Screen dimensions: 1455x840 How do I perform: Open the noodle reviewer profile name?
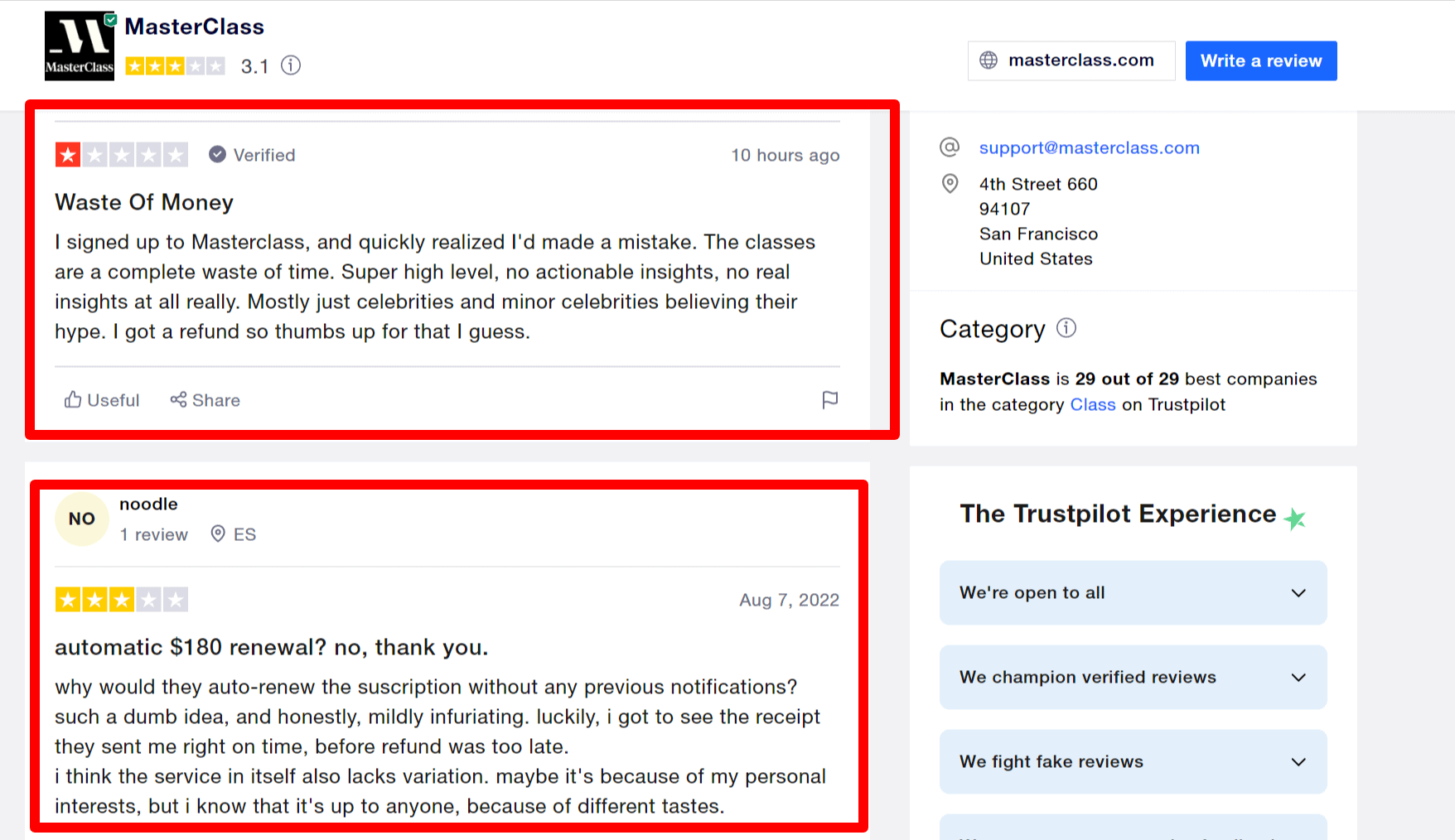(x=148, y=504)
